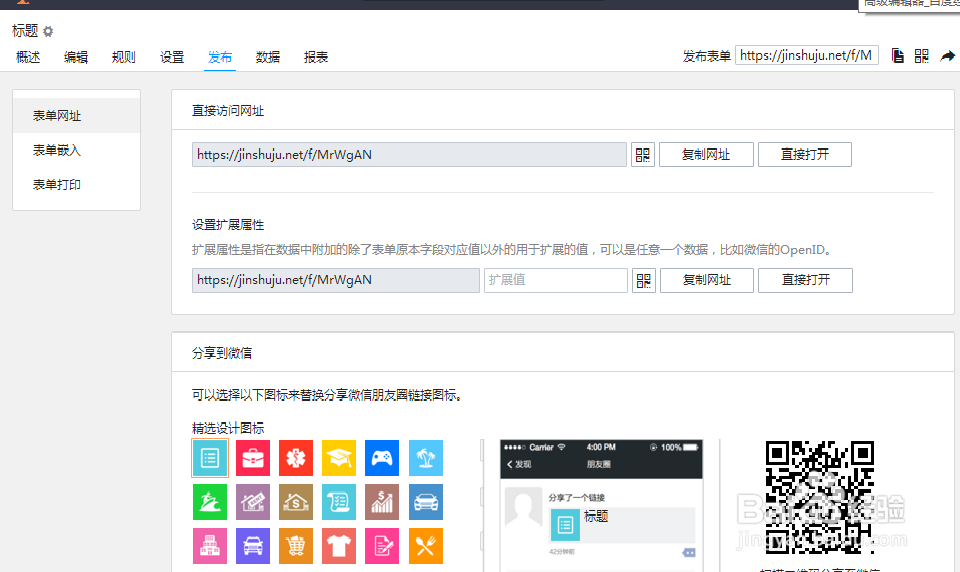Screen dimensions: 960x572
Task: Show QR code for extended attribute URL
Action: pos(643,280)
